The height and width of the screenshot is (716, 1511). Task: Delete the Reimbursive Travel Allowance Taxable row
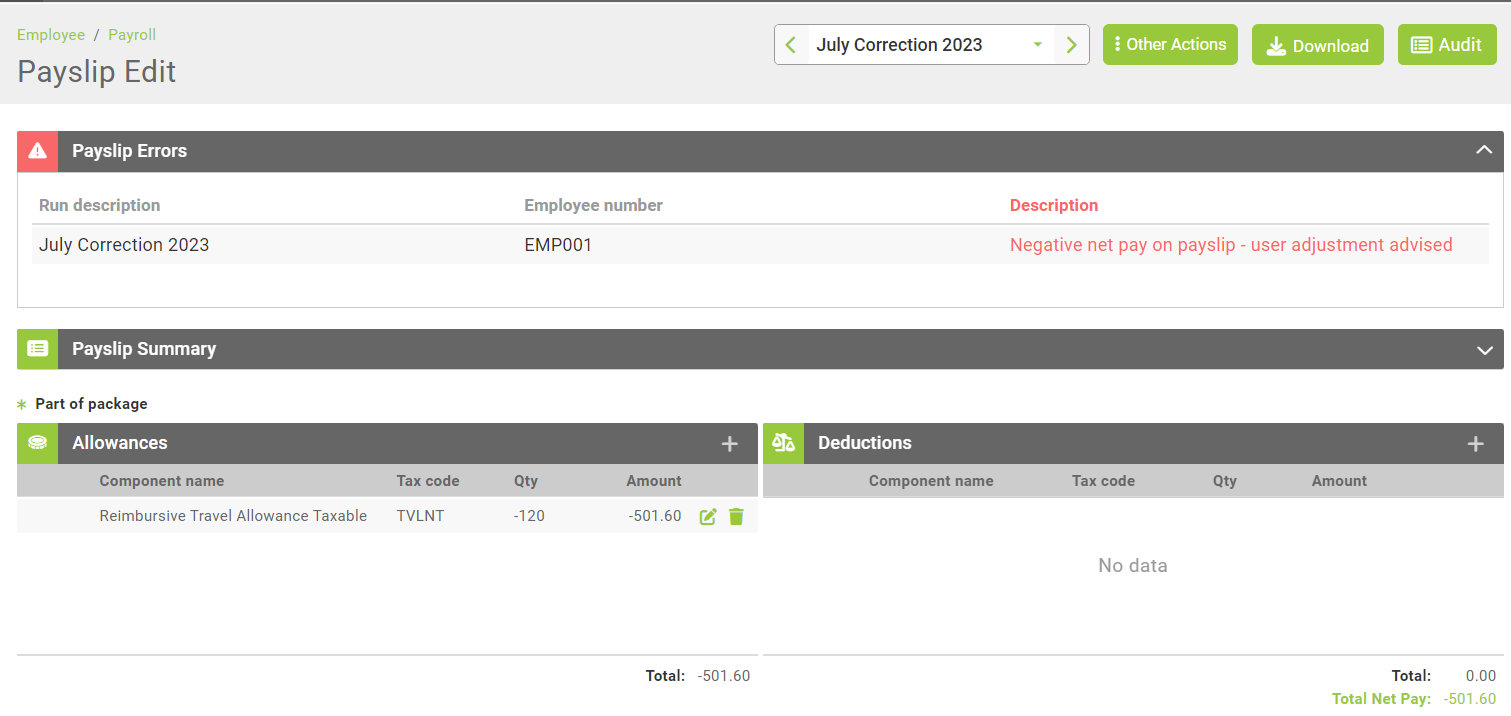pos(736,517)
